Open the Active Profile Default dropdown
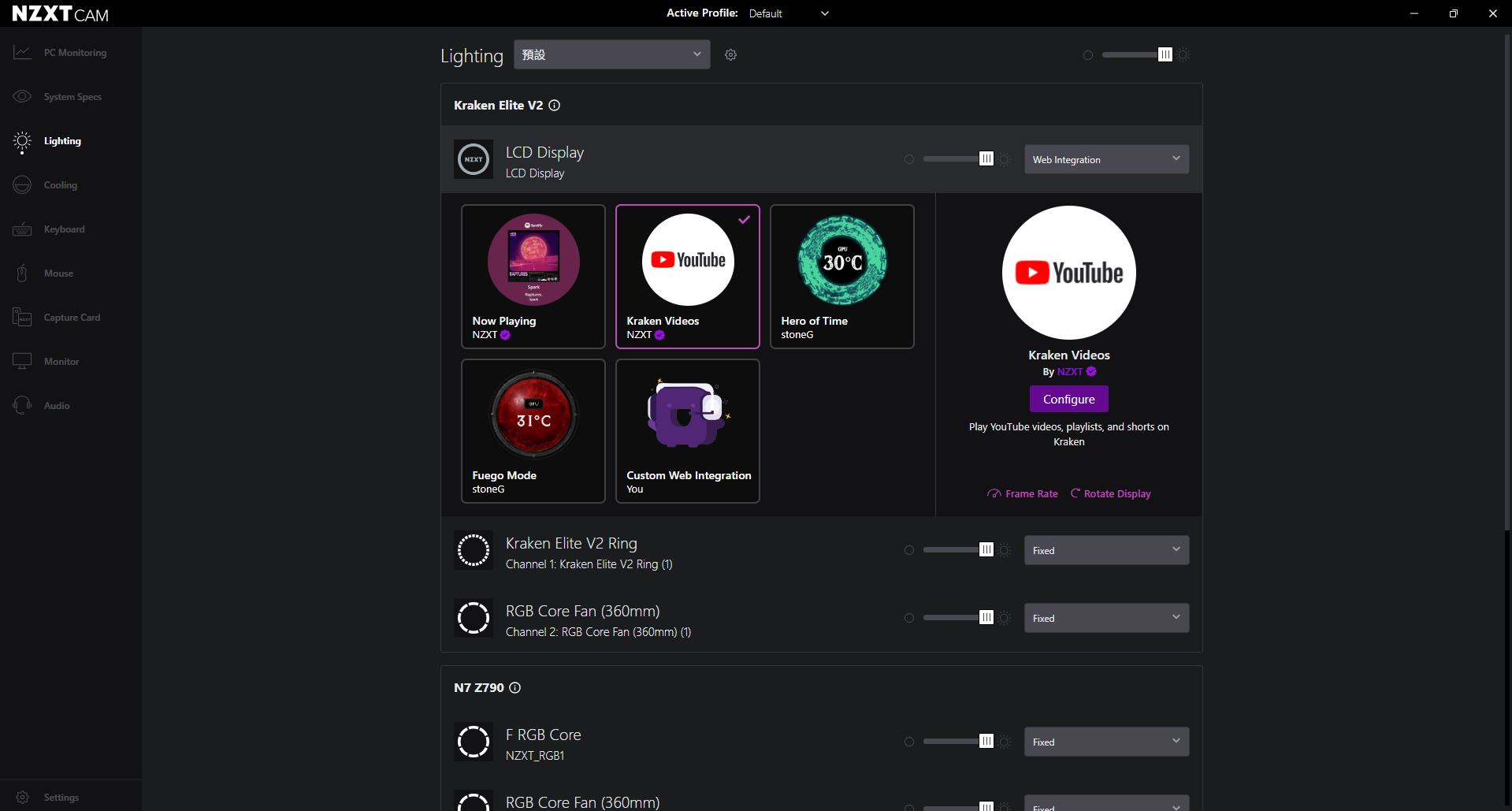 (788, 13)
